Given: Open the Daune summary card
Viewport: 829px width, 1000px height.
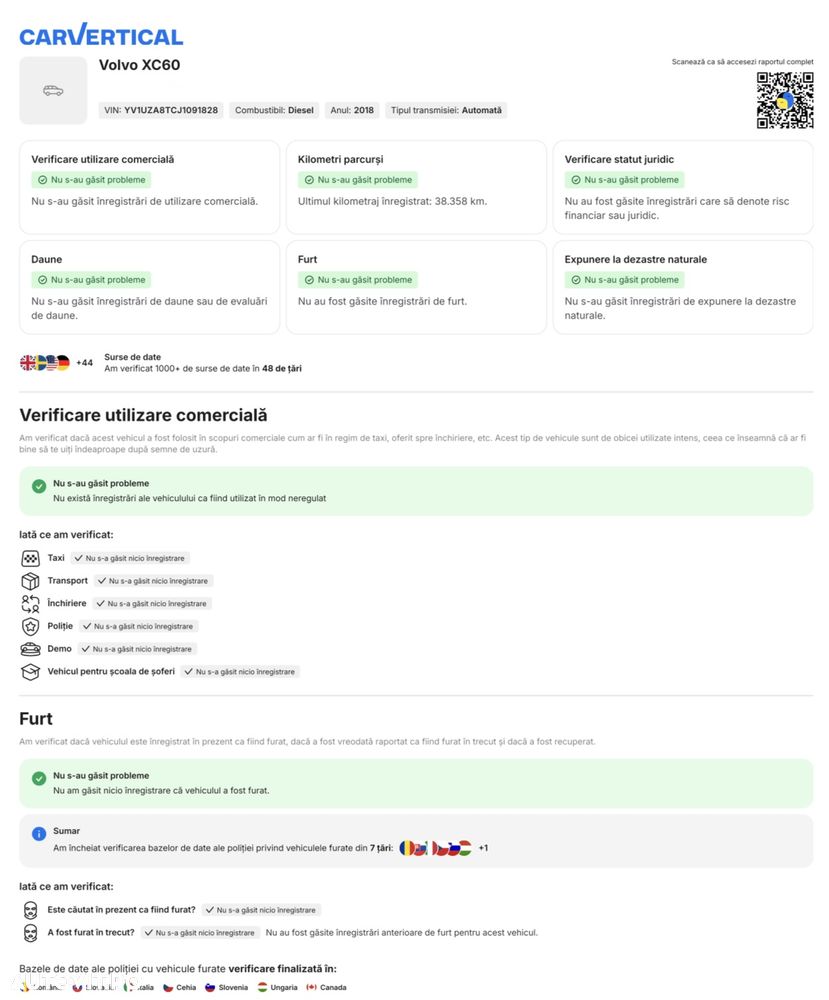Looking at the screenshot, I should point(149,287).
